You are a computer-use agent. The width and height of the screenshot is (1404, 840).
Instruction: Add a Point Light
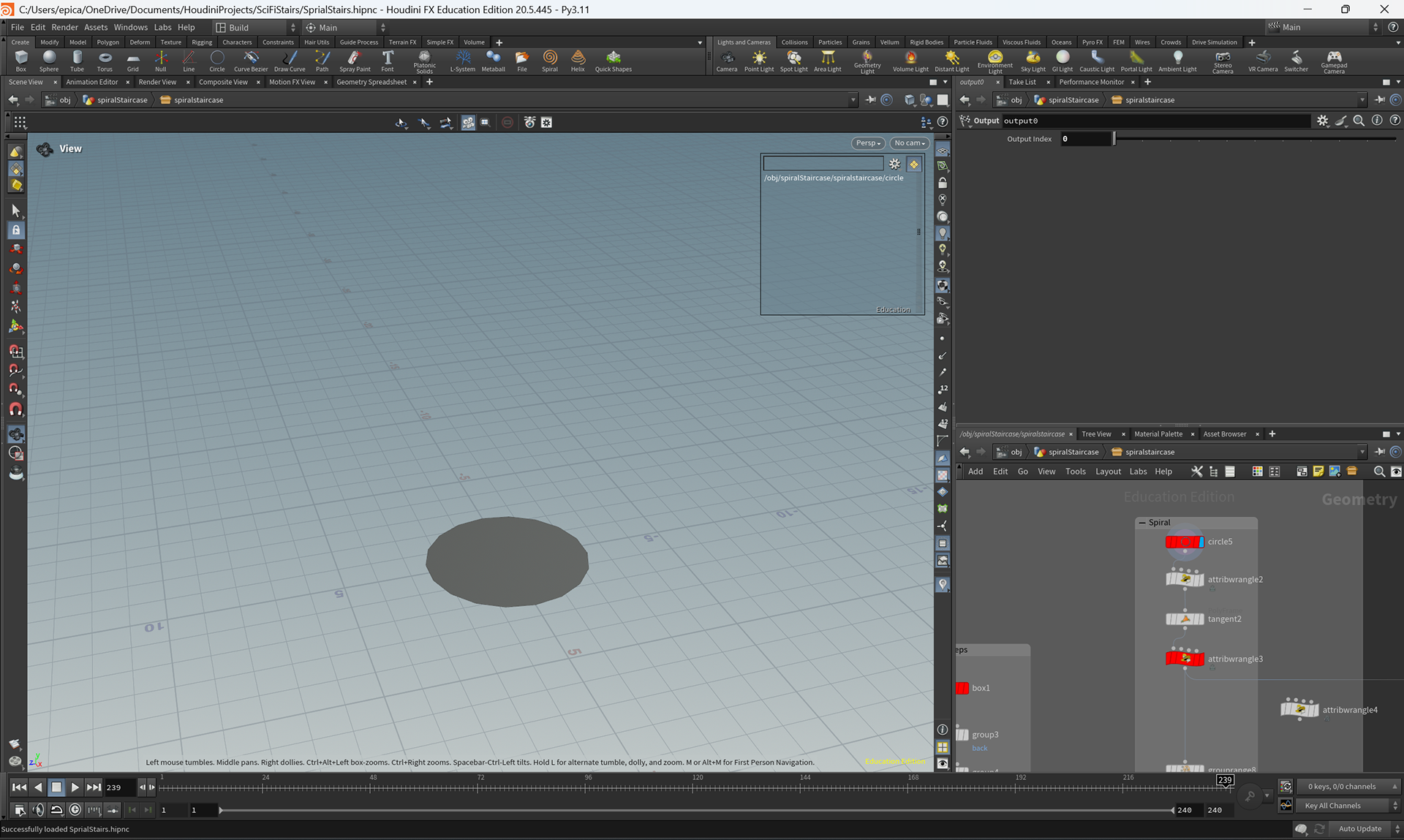click(x=759, y=61)
